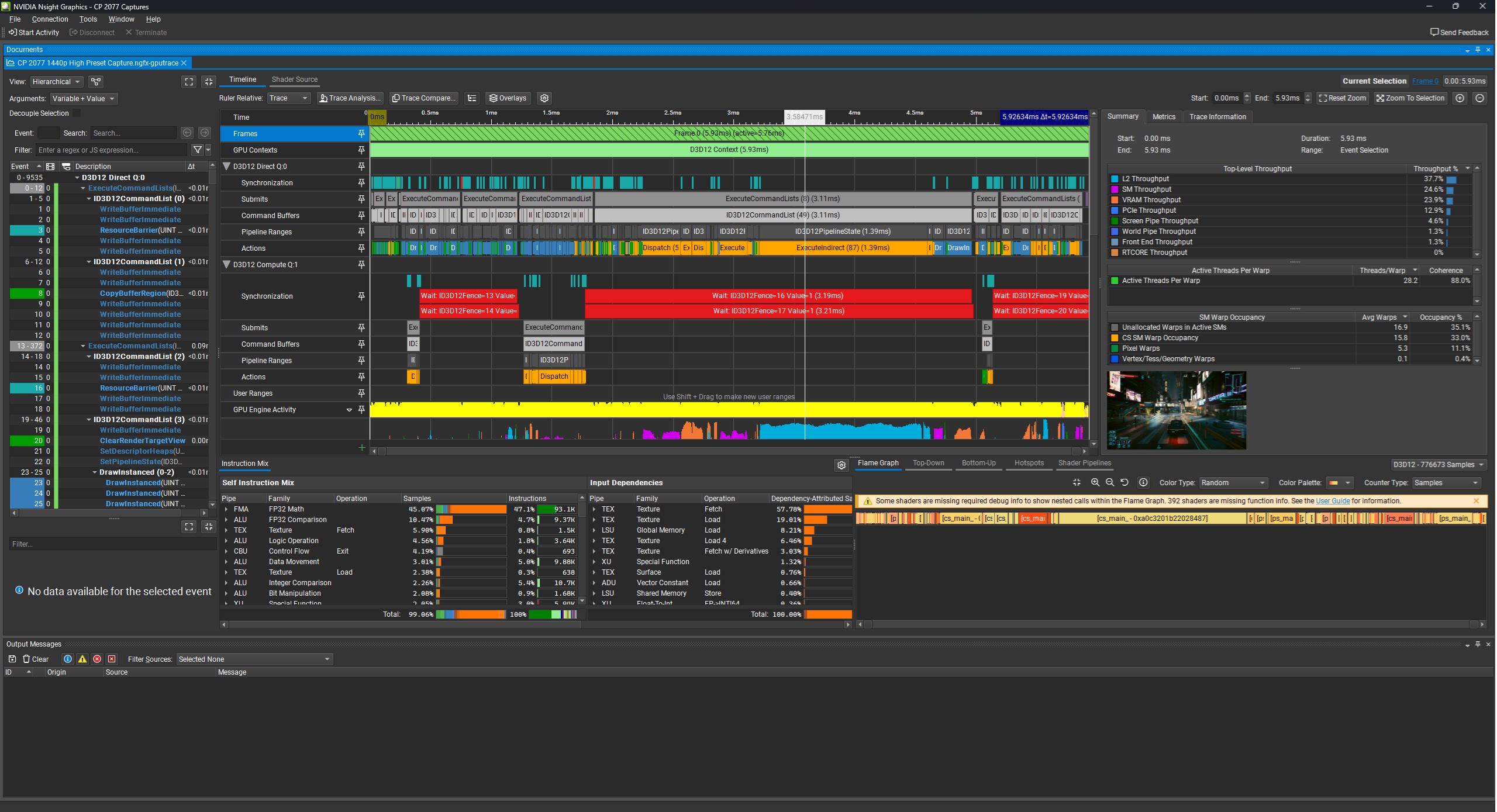
Task: Toggle the Decouple Selection checkbox
Action: click(x=77, y=113)
